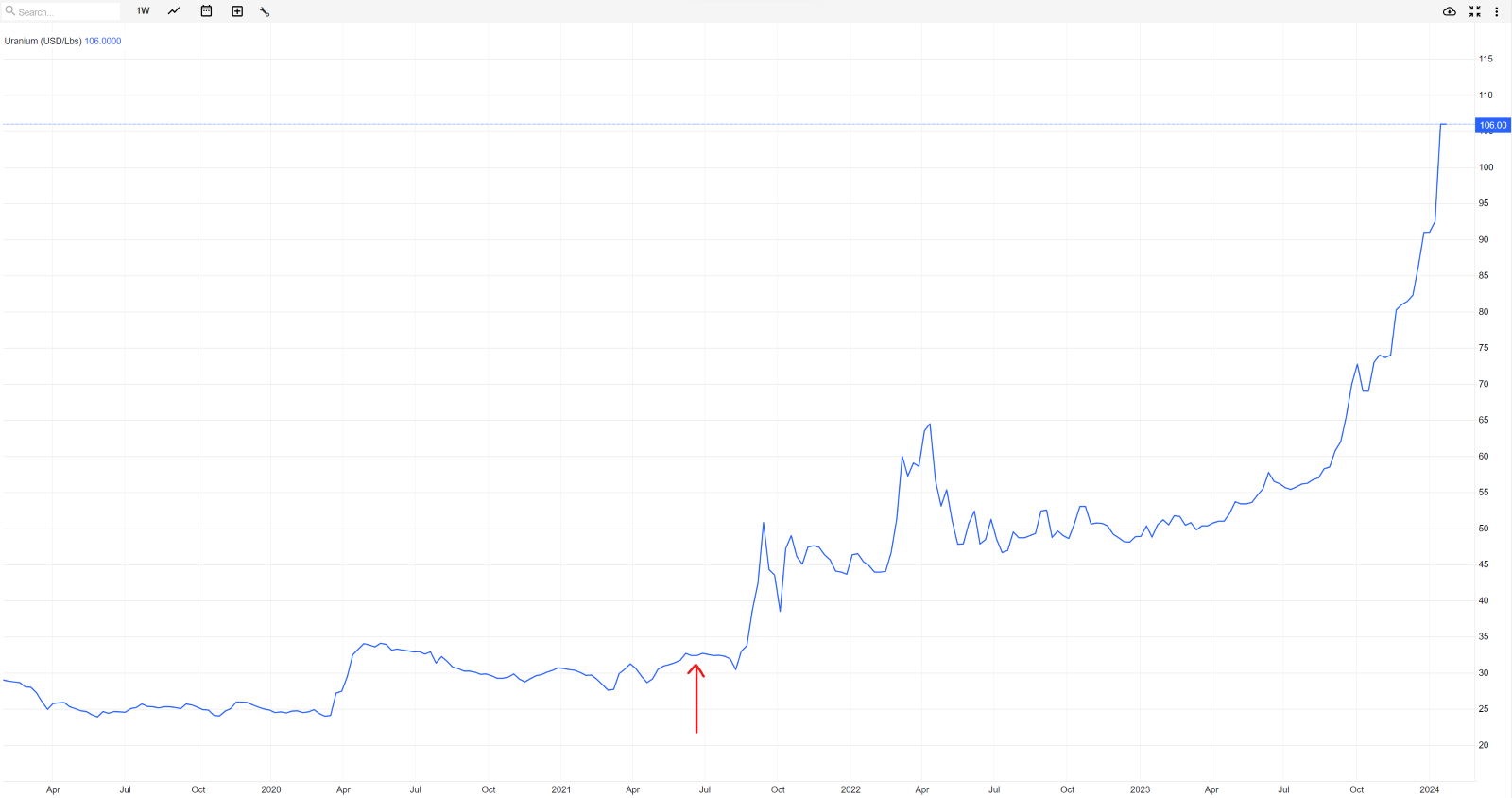Open the calendar date range icon

point(206,11)
